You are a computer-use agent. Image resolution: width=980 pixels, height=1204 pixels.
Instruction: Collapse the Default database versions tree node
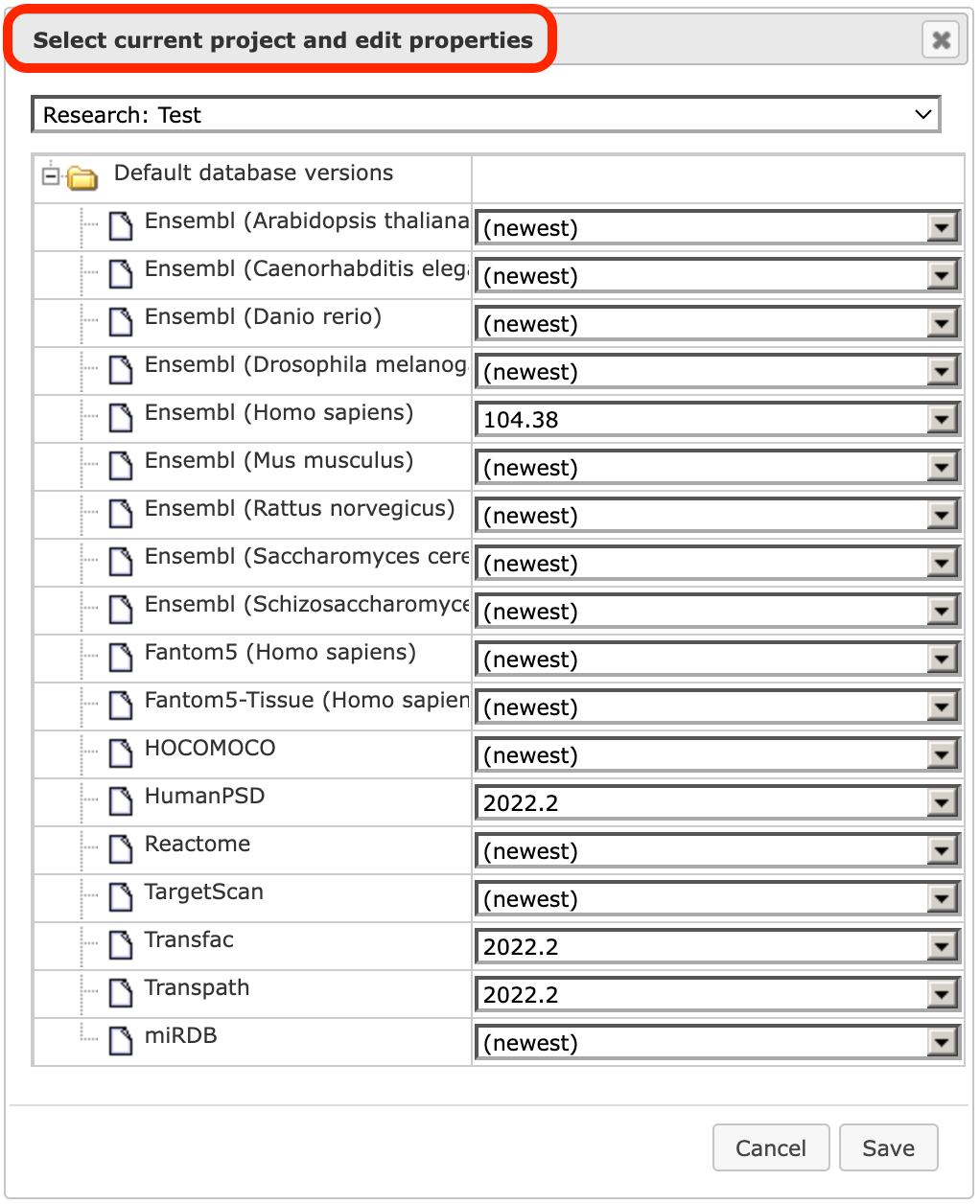point(51,176)
